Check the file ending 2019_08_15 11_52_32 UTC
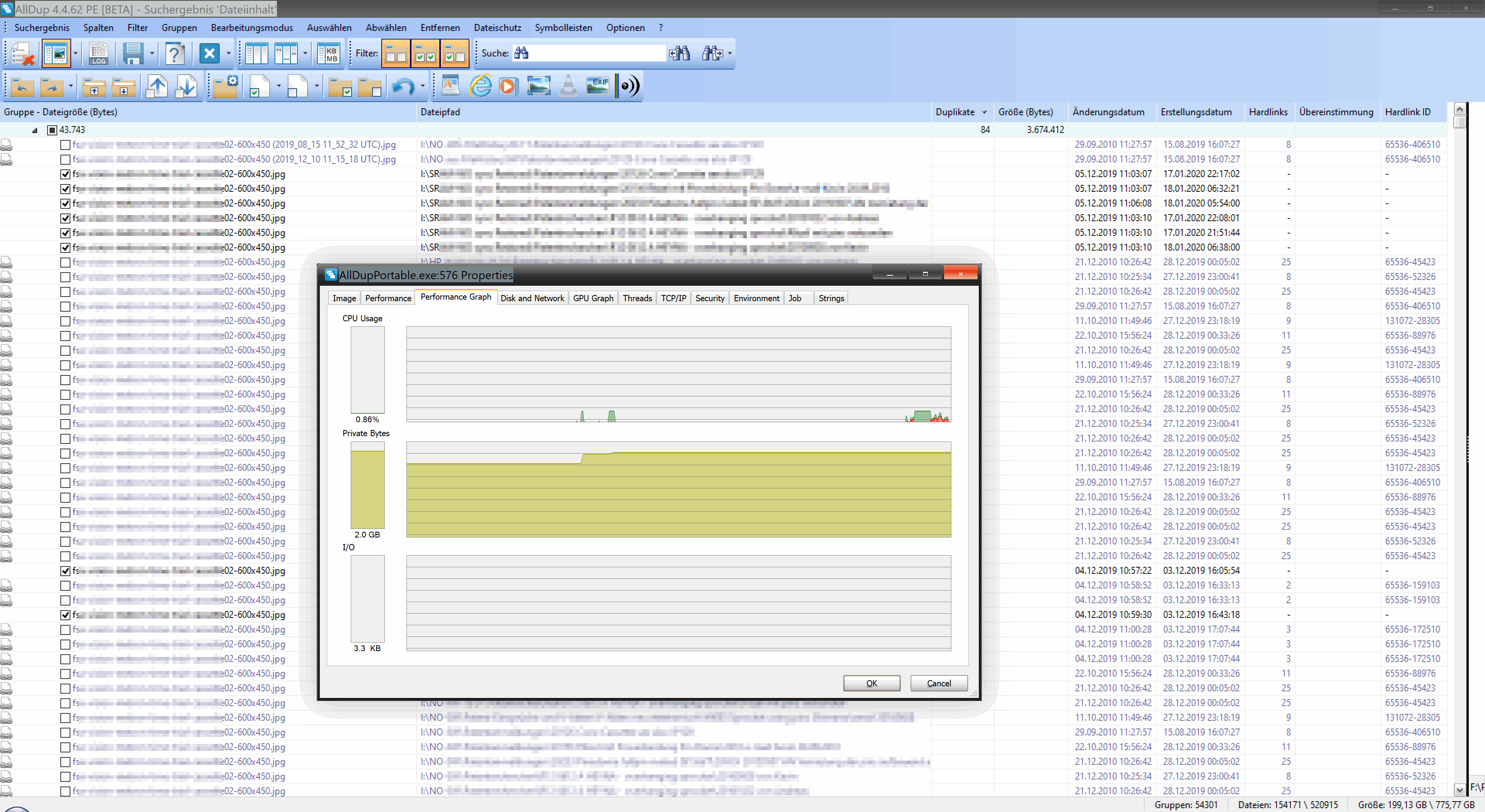Screen dimensions: 1485x812 tap(65, 145)
